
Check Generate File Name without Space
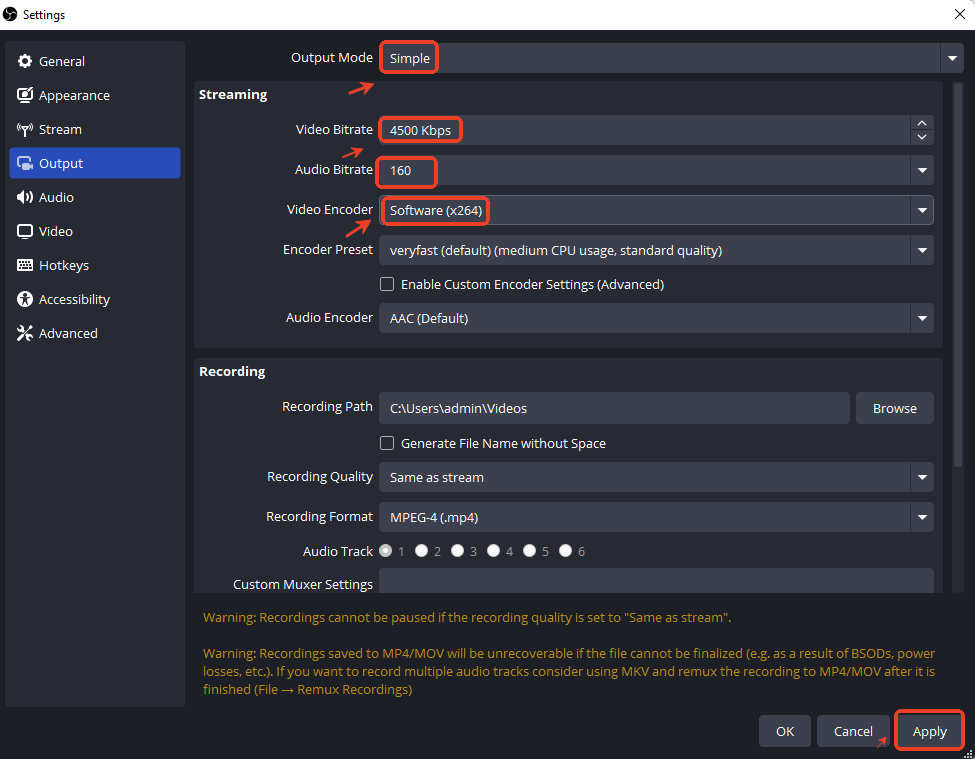pyautogui.click(x=387, y=443)
